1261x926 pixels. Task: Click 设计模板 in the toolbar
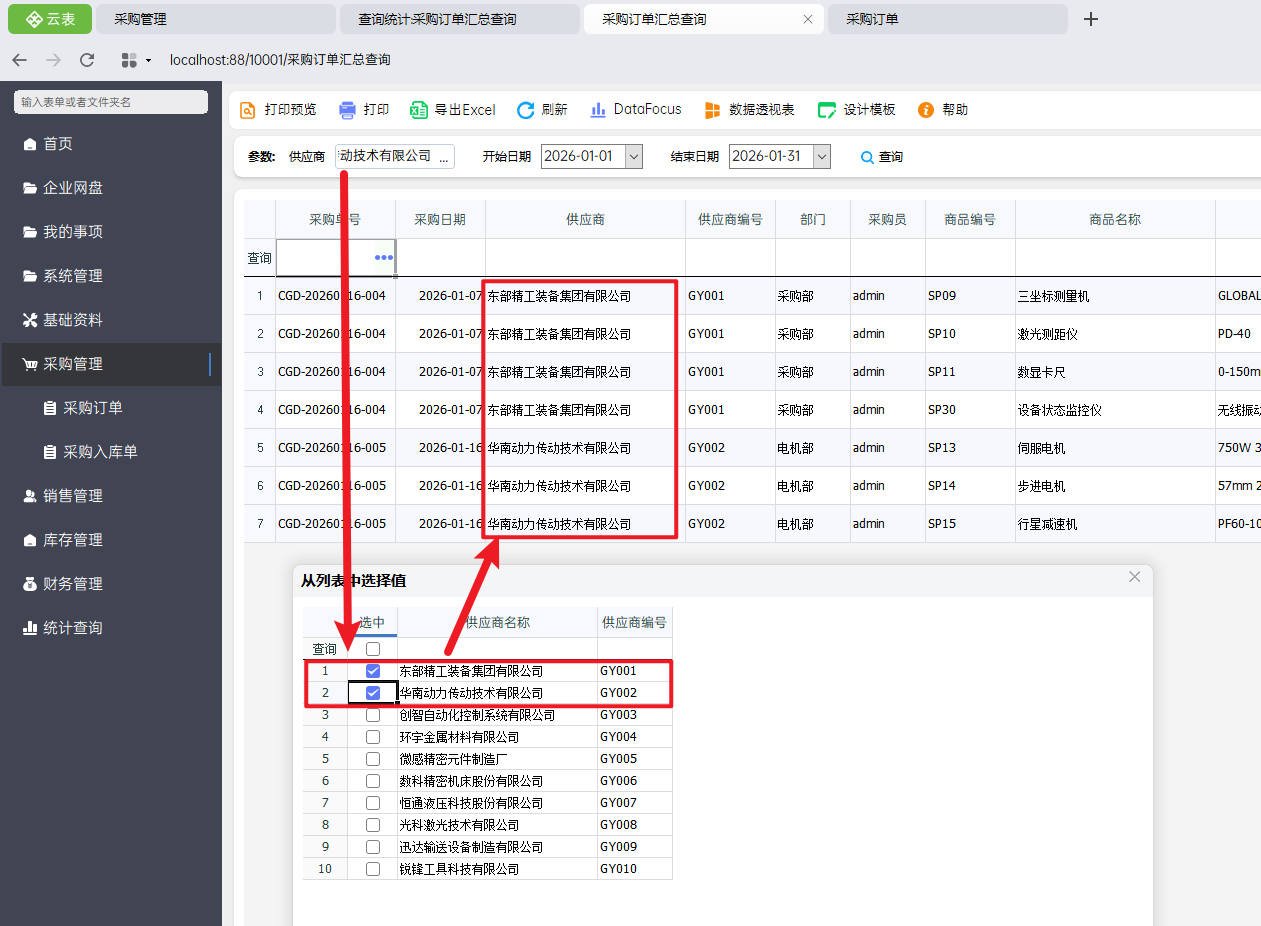coord(856,110)
